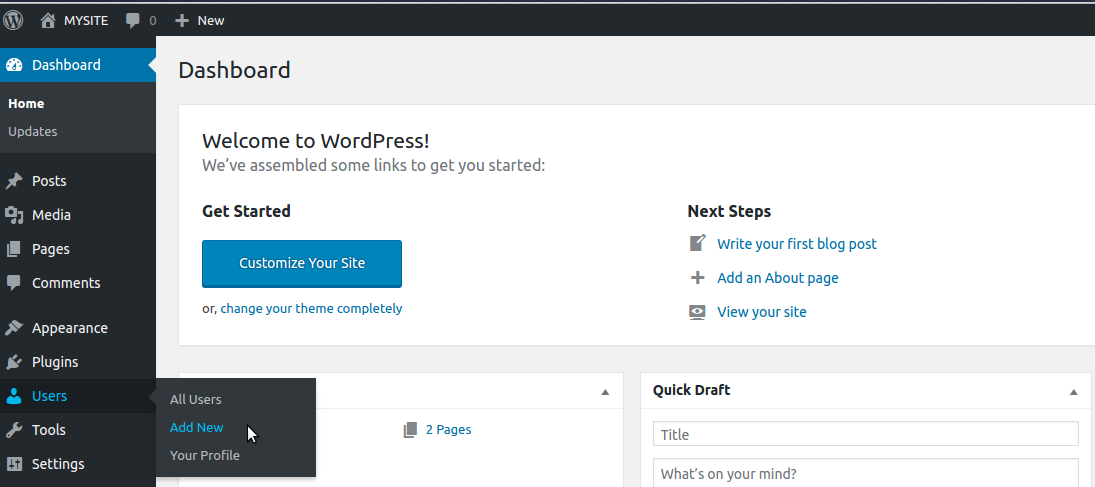Viewport: 1095px width, 487px height.
Task: Click the home icon beside MYSITE
Action: [x=47, y=20]
